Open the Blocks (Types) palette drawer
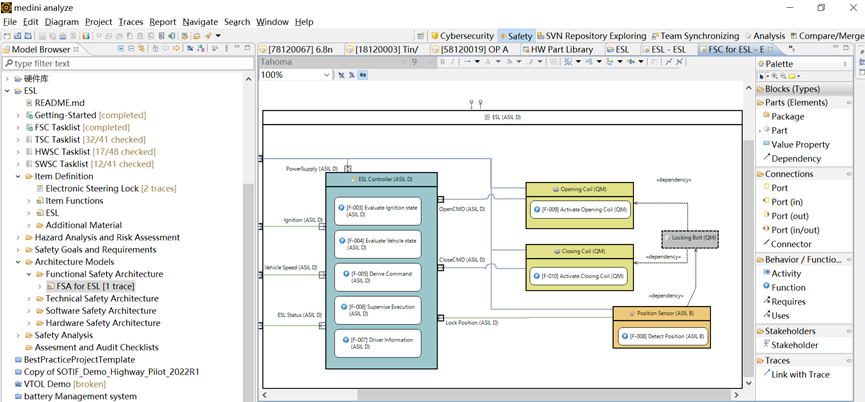The width and height of the screenshot is (865, 402). pyautogui.click(x=804, y=89)
